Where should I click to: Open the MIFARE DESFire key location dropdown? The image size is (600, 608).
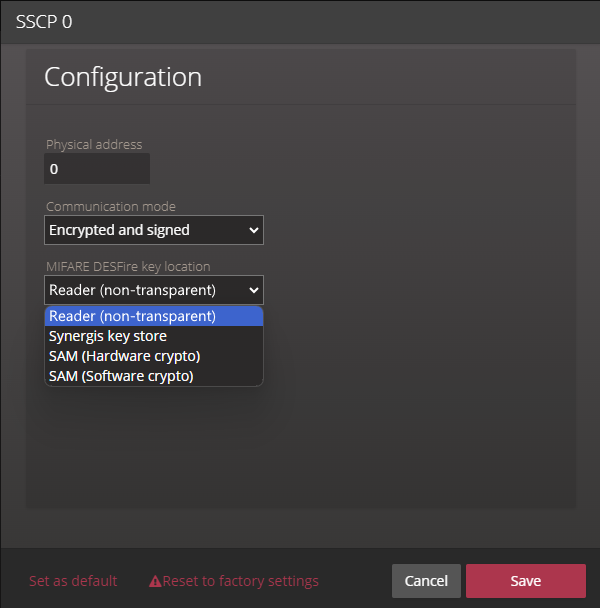154,290
